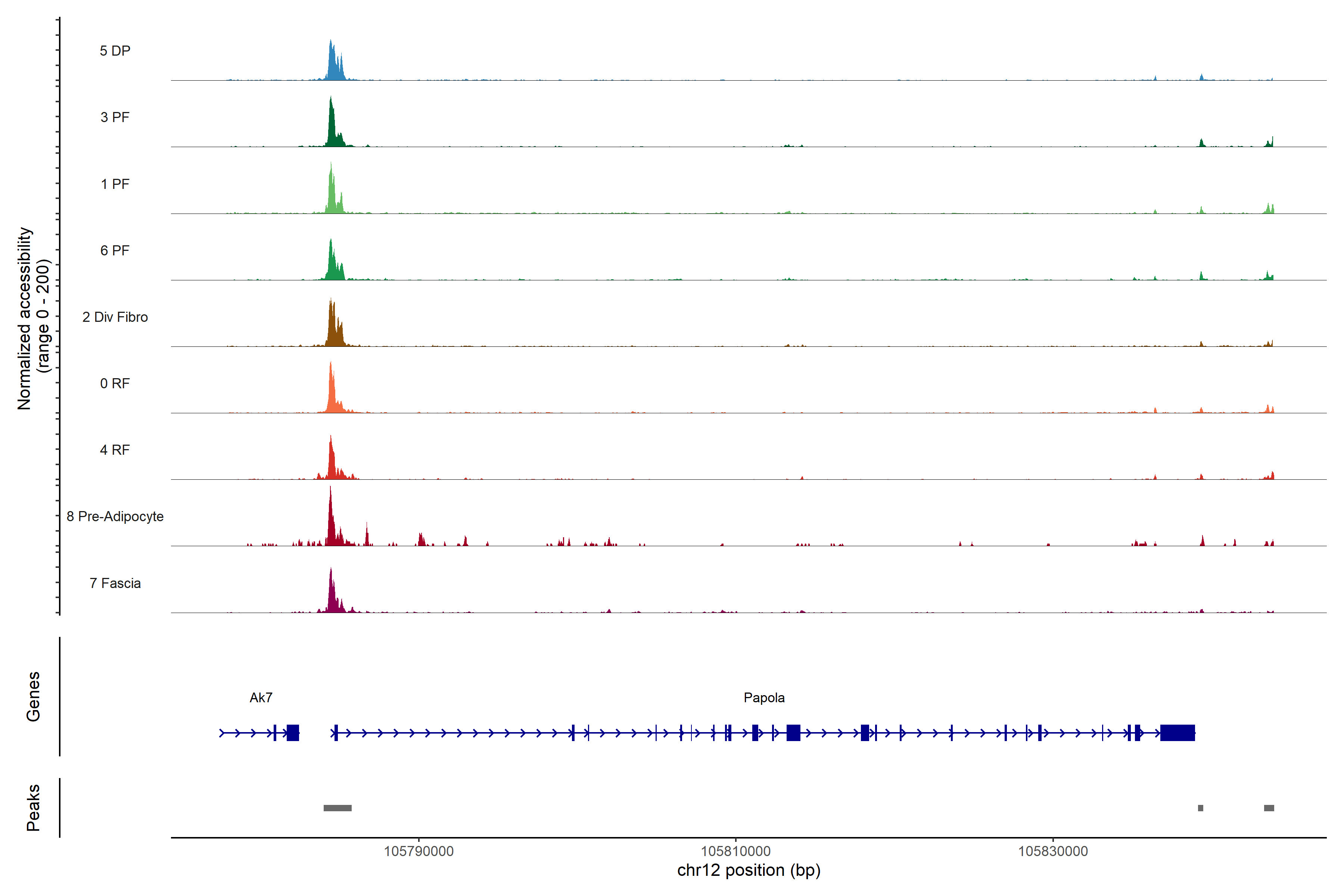Click the 3 PF track label

[115, 117]
